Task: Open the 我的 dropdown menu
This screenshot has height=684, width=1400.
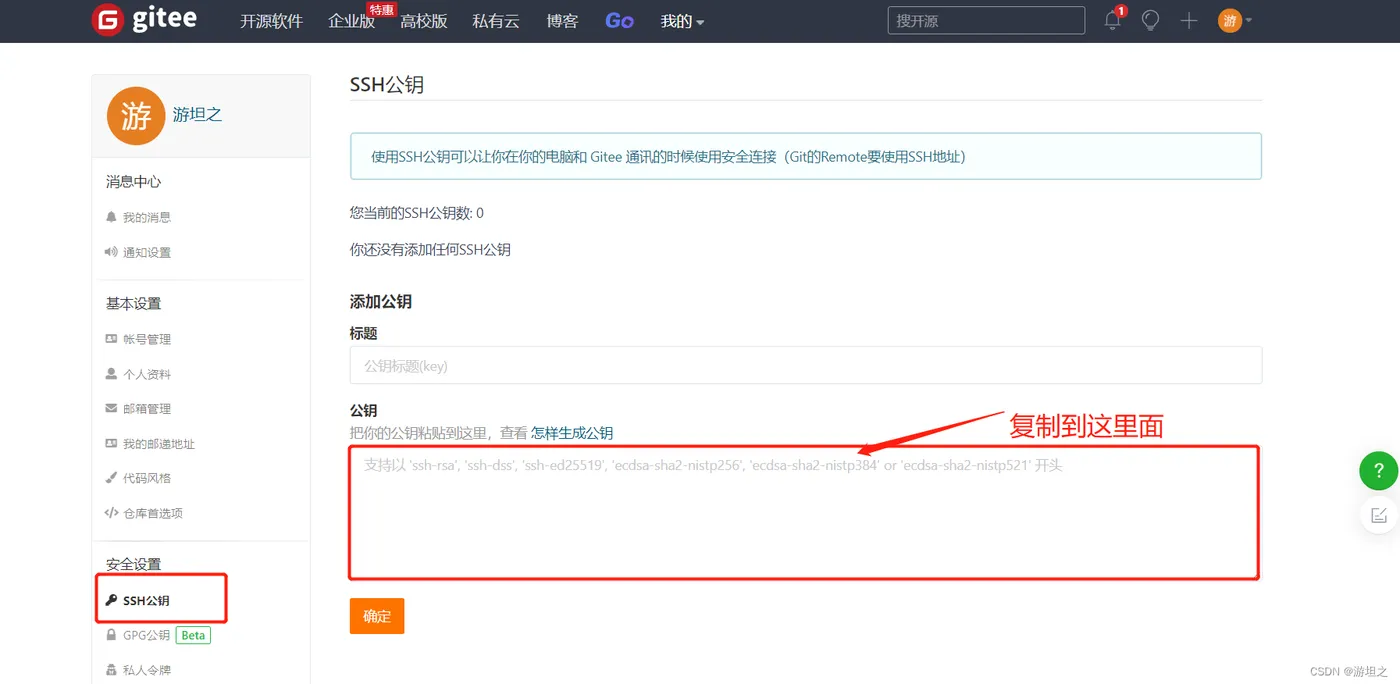Action: [682, 20]
